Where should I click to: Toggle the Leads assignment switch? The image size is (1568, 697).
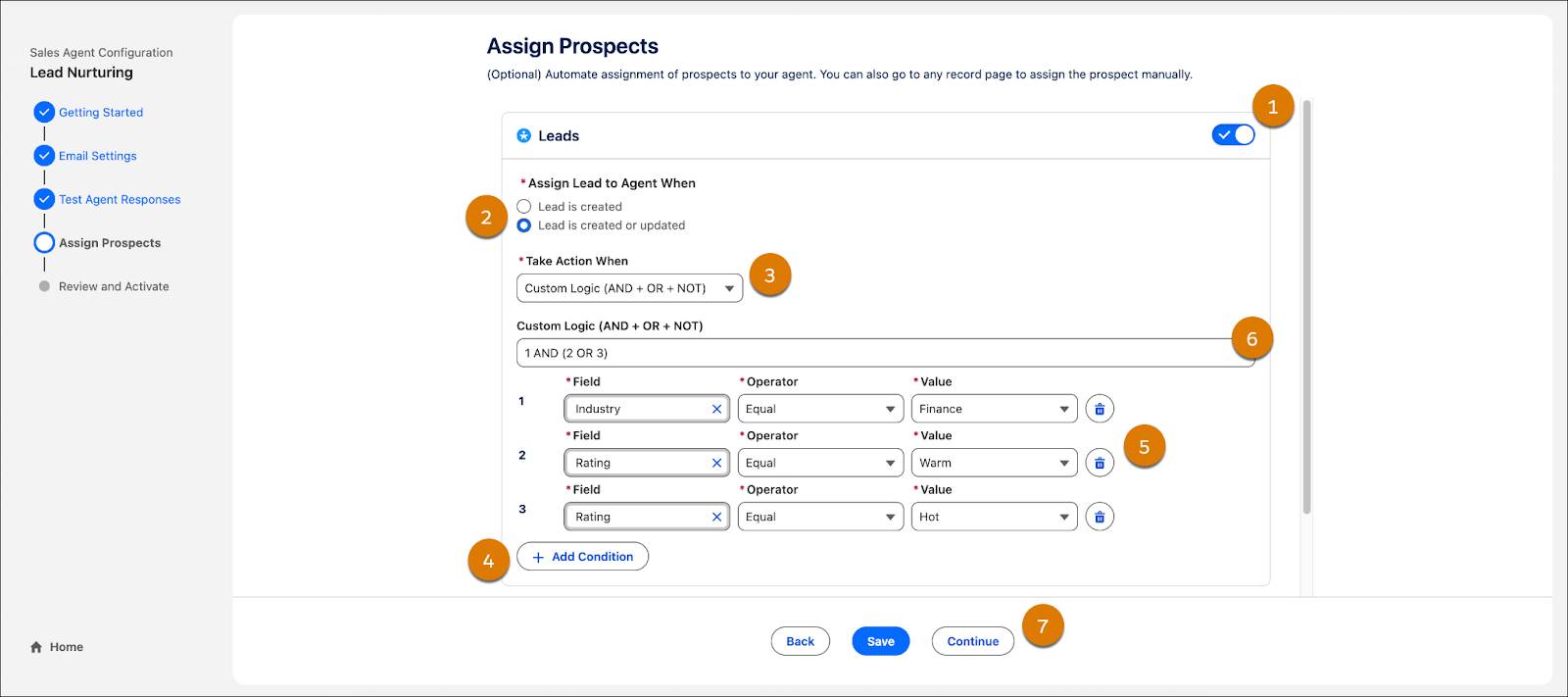click(x=1233, y=134)
